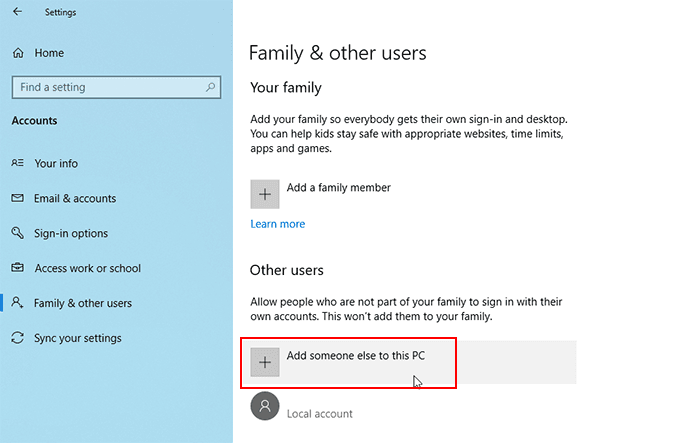Select the Local account user entry
680x443 pixels.
tap(319, 413)
